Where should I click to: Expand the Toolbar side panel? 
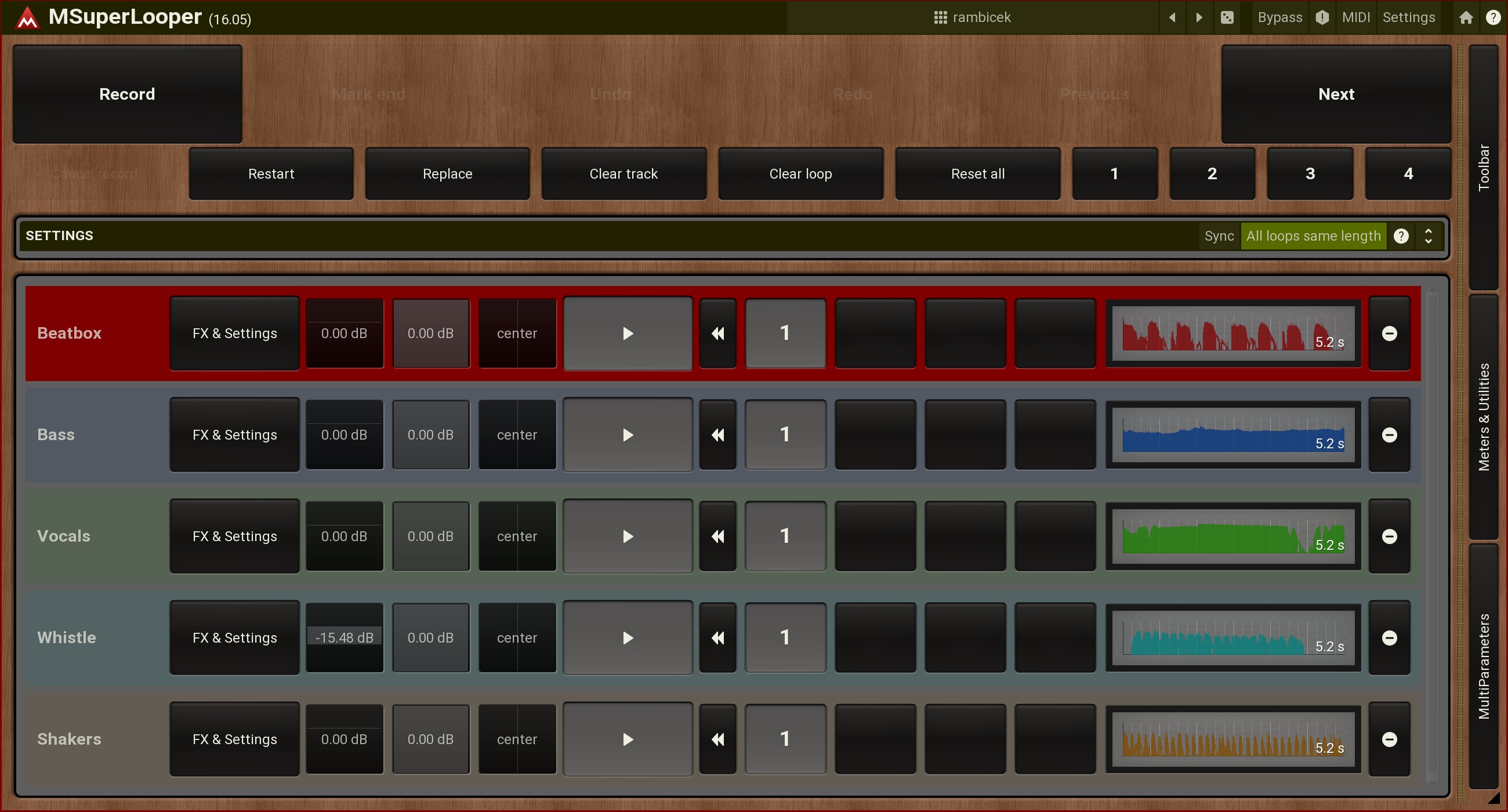pyautogui.click(x=1484, y=168)
